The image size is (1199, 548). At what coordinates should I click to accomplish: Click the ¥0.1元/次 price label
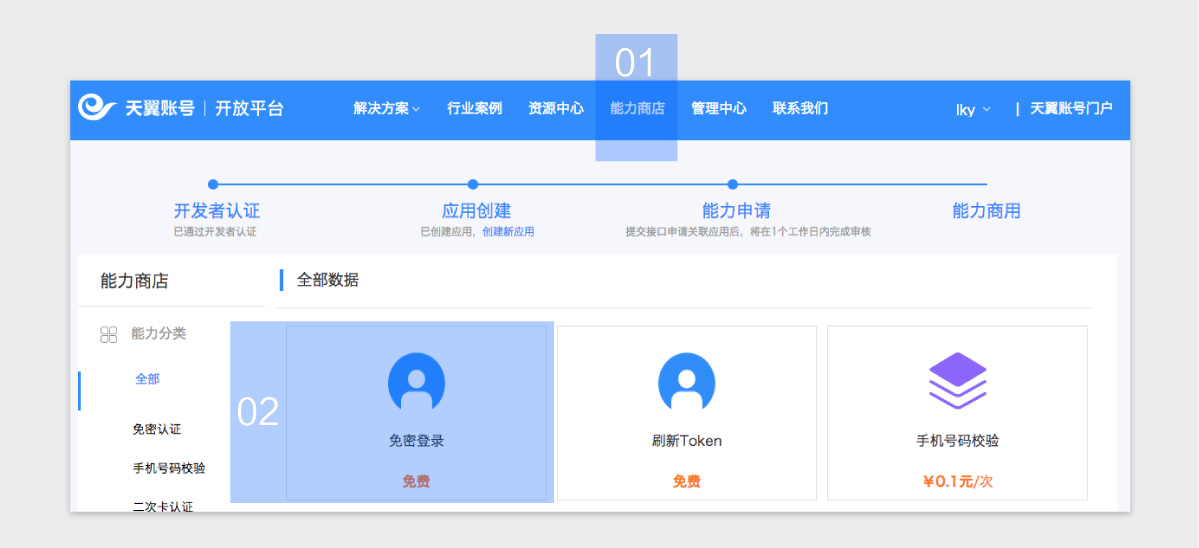pyautogui.click(x=957, y=482)
